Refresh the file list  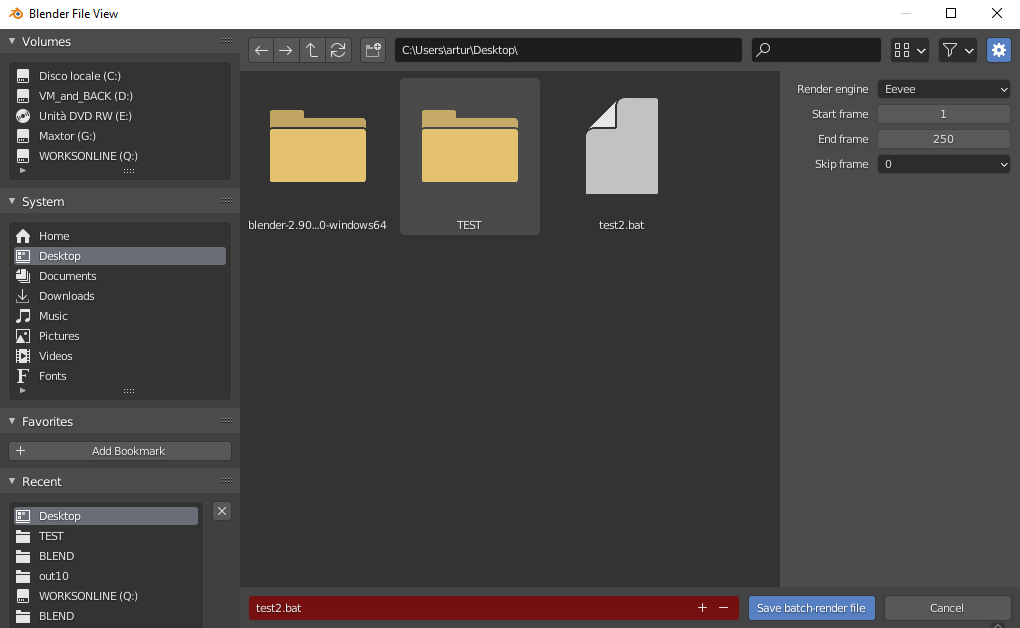[338, 50]
